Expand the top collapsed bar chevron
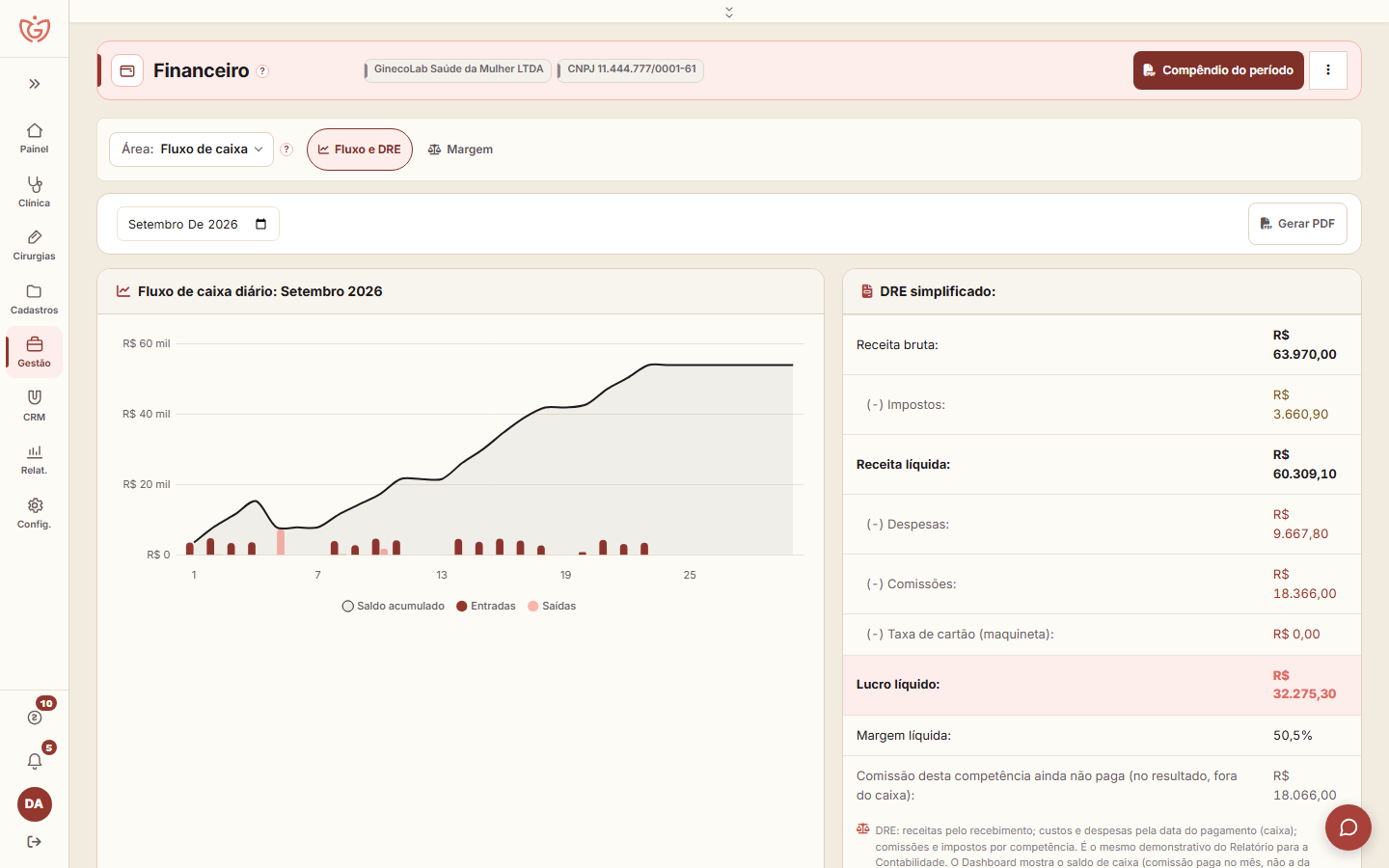 click(x=729, y=12)
